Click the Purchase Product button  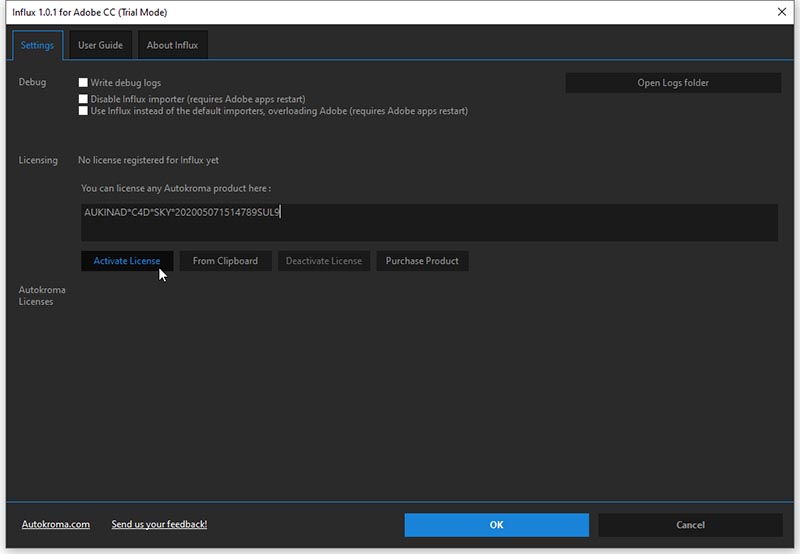[x=422, y=261]
